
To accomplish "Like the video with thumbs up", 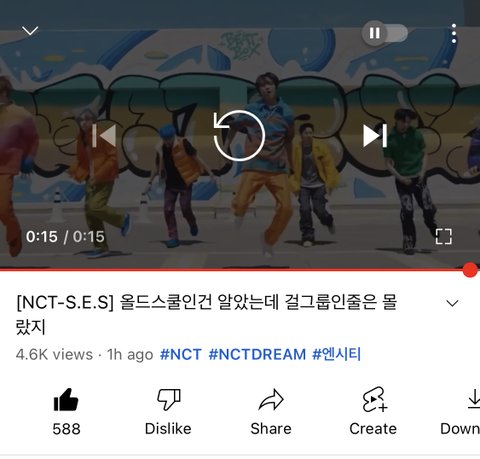I will [66, 400].
